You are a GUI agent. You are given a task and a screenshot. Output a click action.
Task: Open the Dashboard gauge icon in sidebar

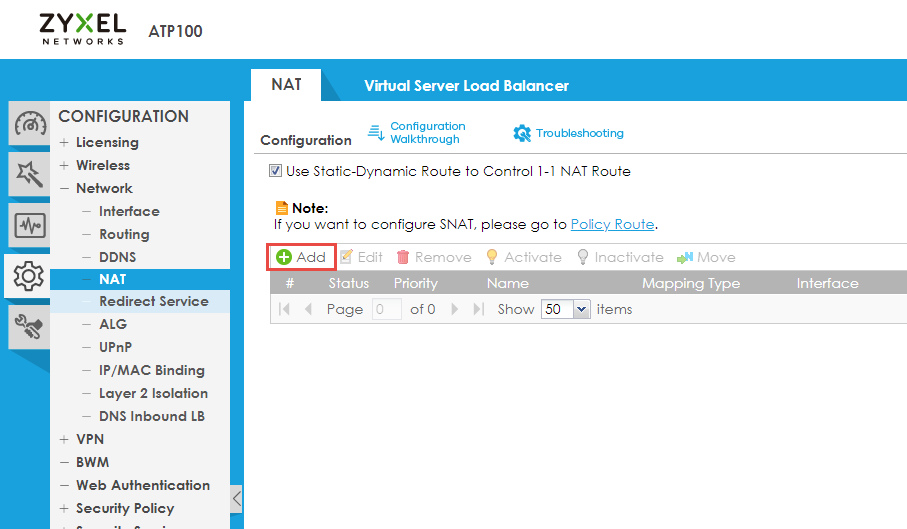(29, 126)
